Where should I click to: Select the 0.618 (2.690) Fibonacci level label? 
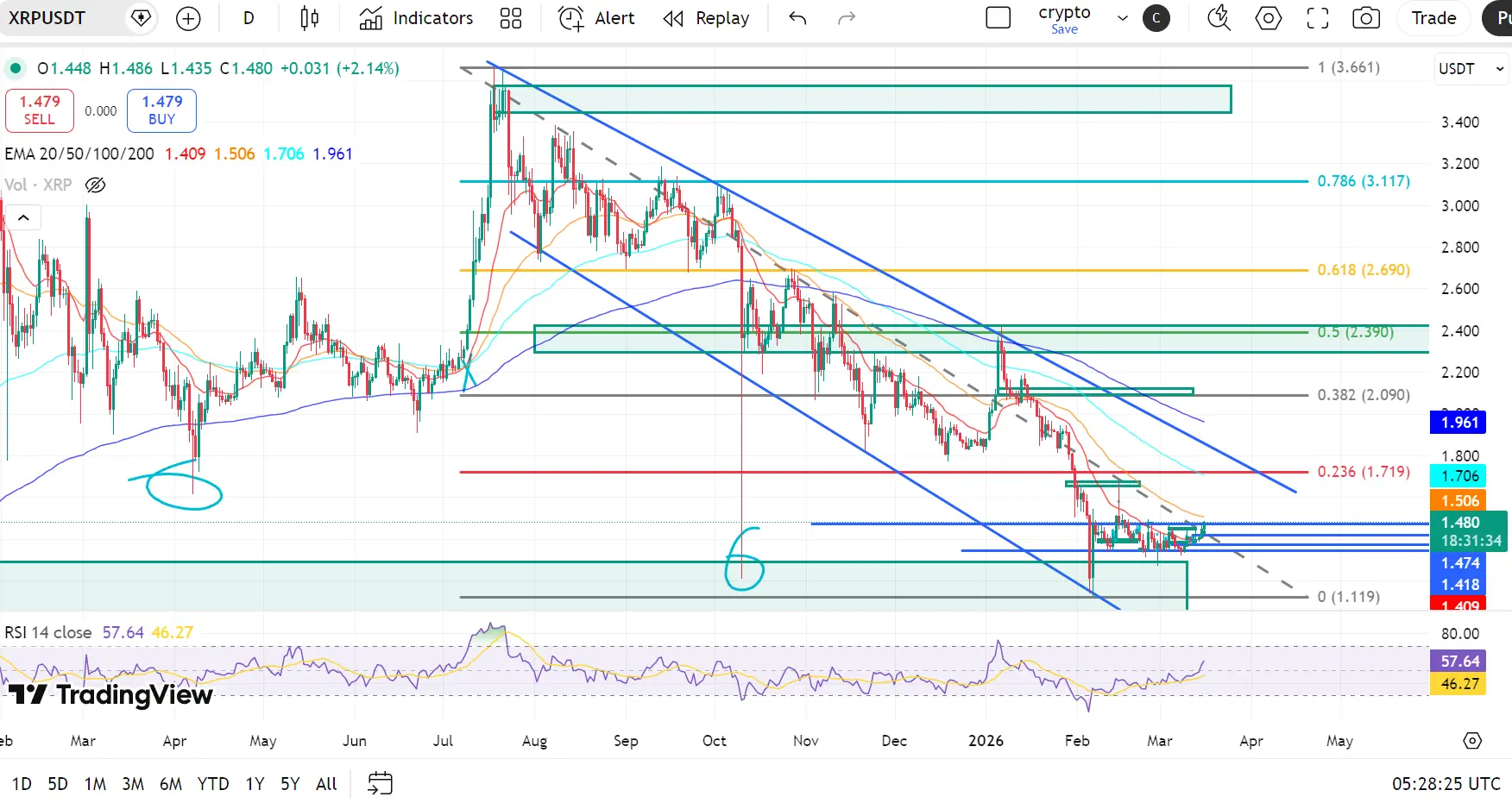[1364, 270]
